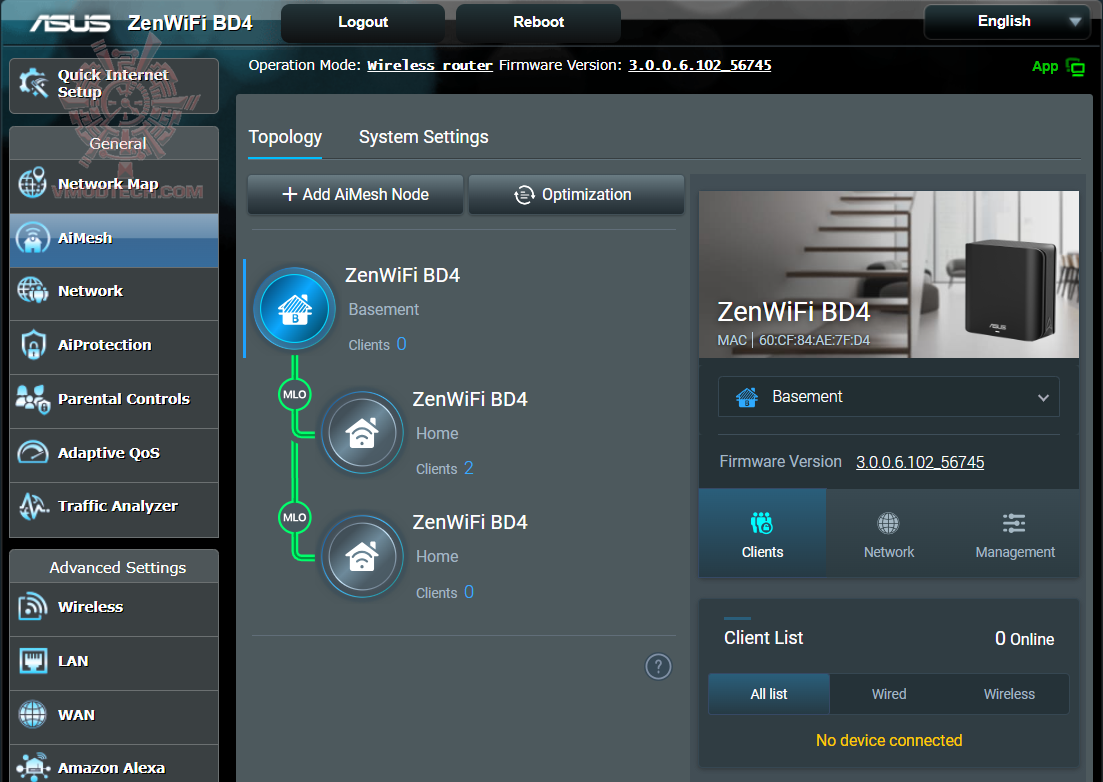Open the Network Map menu item

click(114, 186)
